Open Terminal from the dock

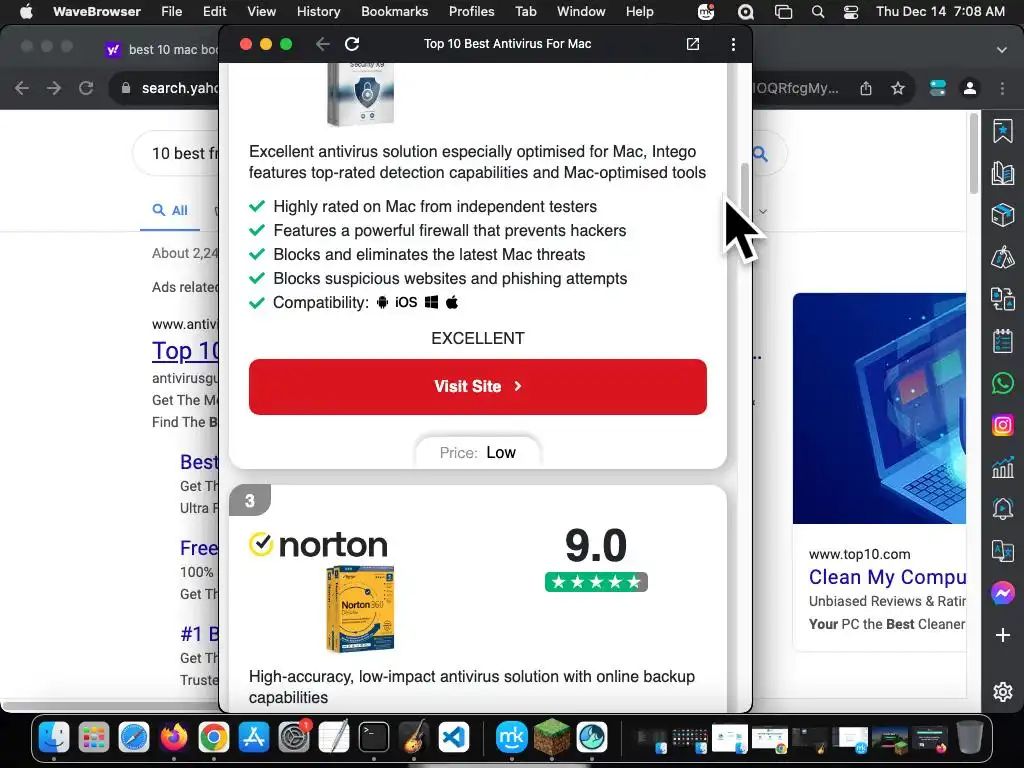[x=374, y=738]
